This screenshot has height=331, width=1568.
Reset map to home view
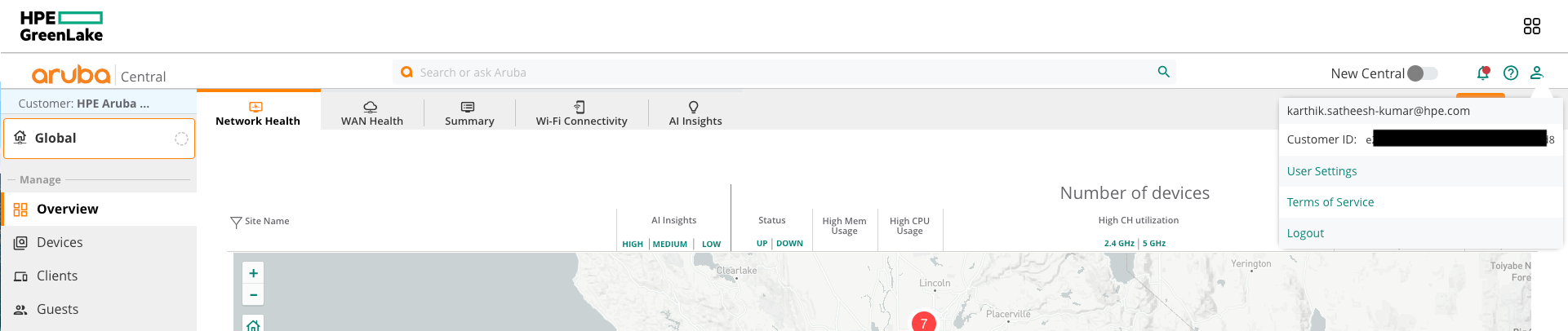(x=254, y=324)
